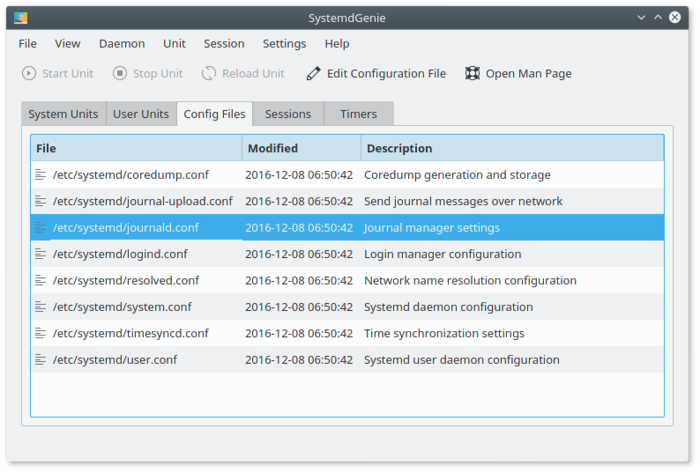Image resolution: width=700 pixels, height=473 pixels.
Task: Open the User Units tab
Action: (x=140, y=114)
